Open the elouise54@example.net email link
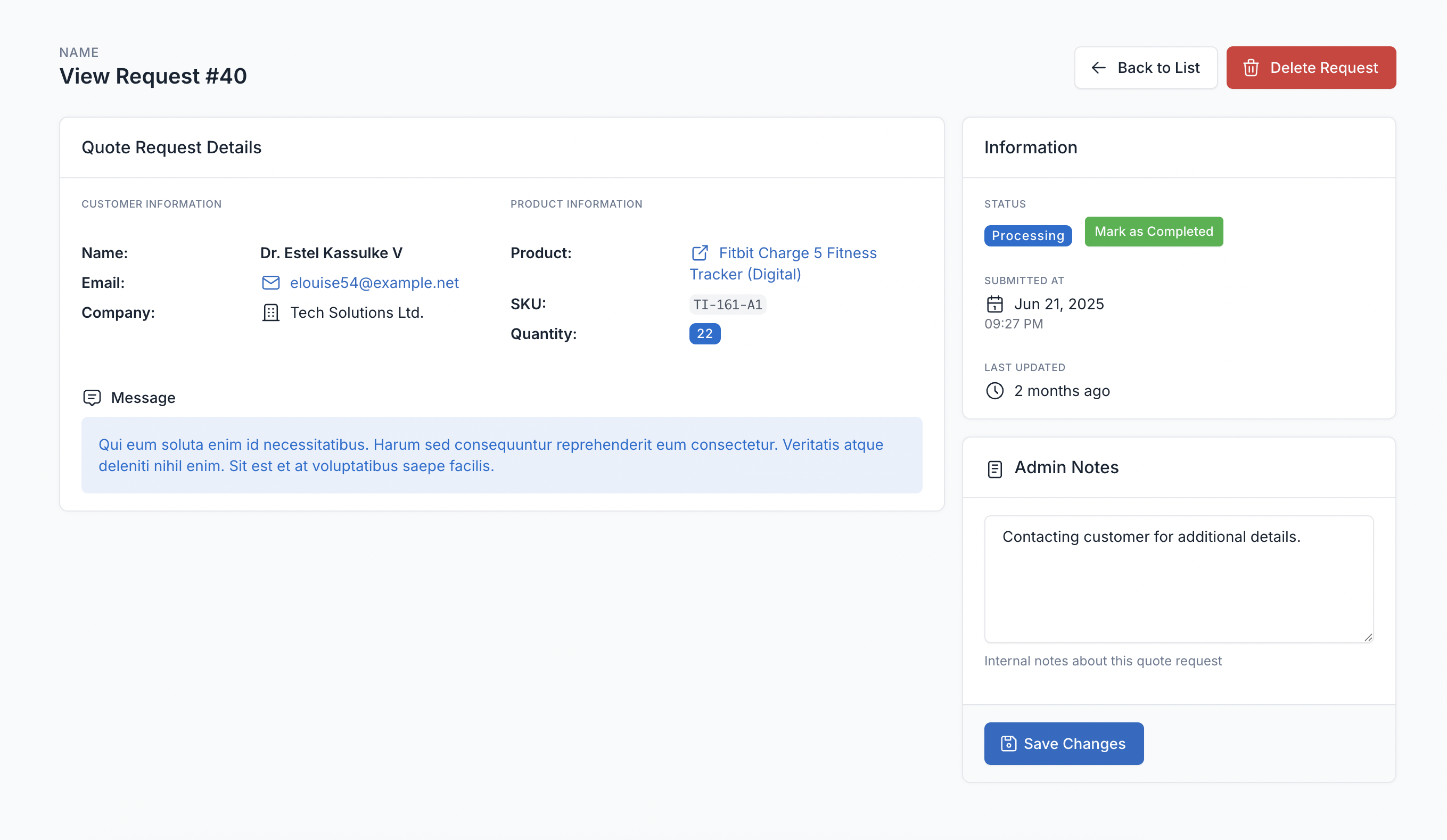 [374, 283]
